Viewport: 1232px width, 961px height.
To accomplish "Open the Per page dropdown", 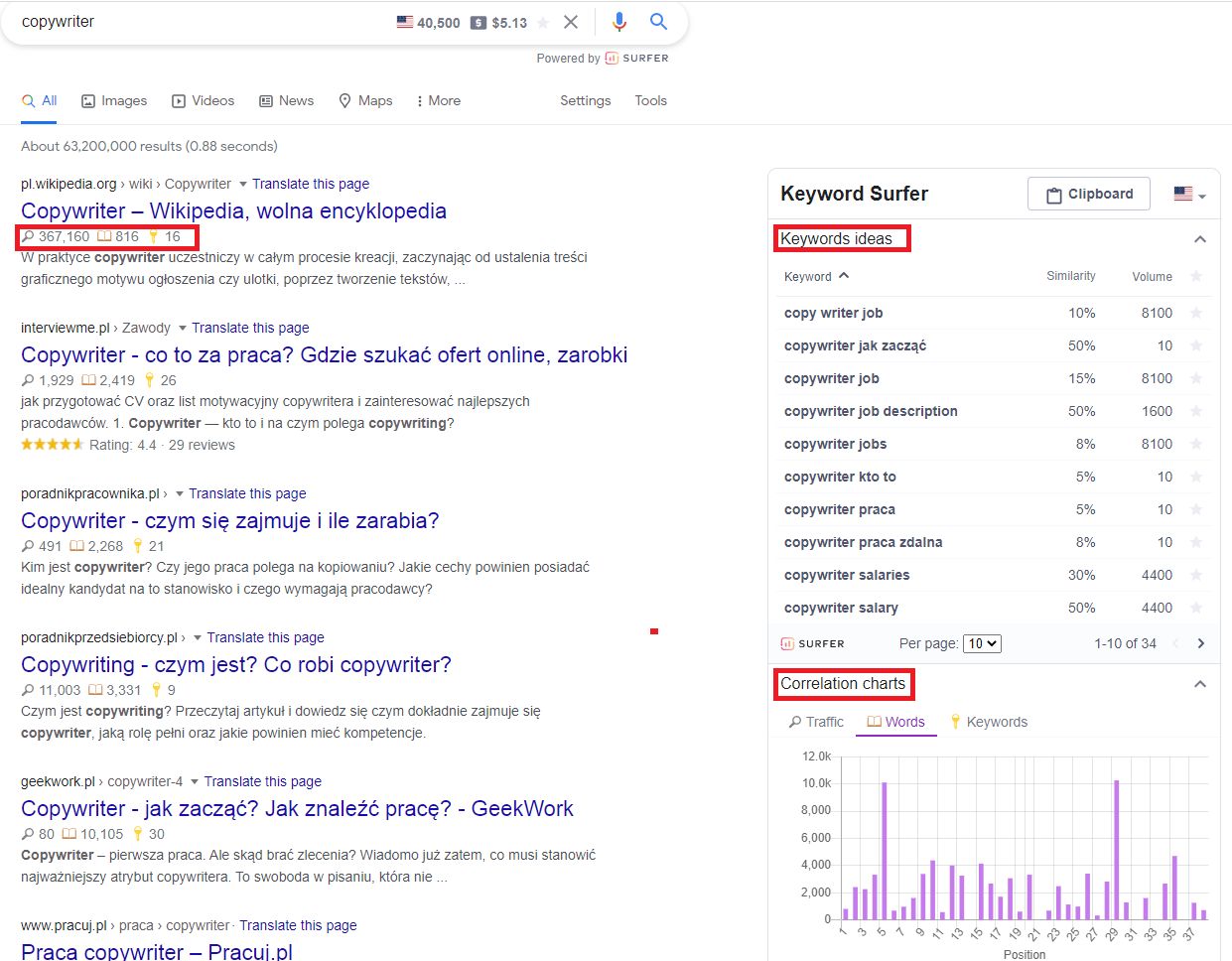I will [x=983, y=643].
